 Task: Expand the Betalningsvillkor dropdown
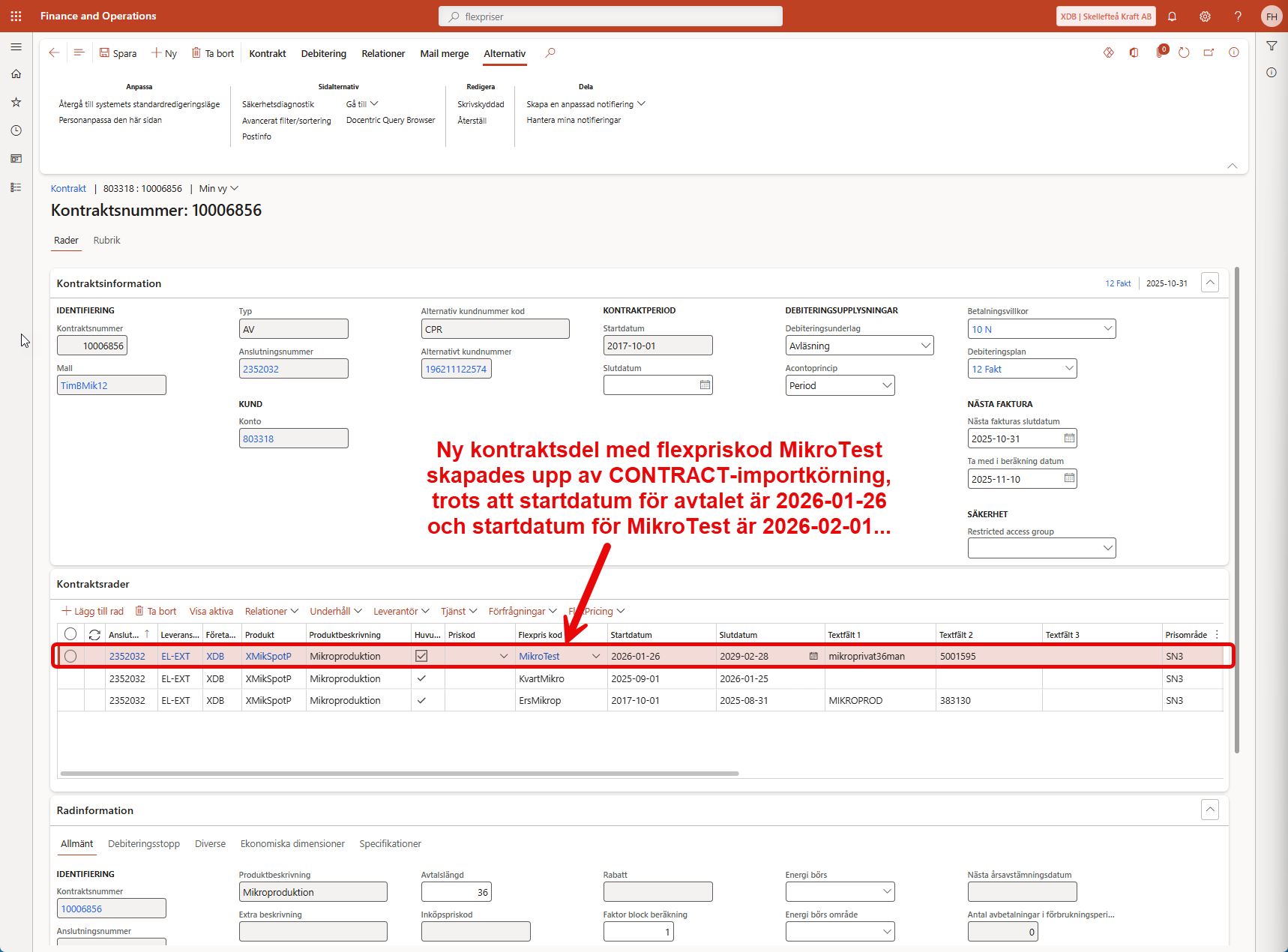pyautogui.click(x=1107, y=329)
